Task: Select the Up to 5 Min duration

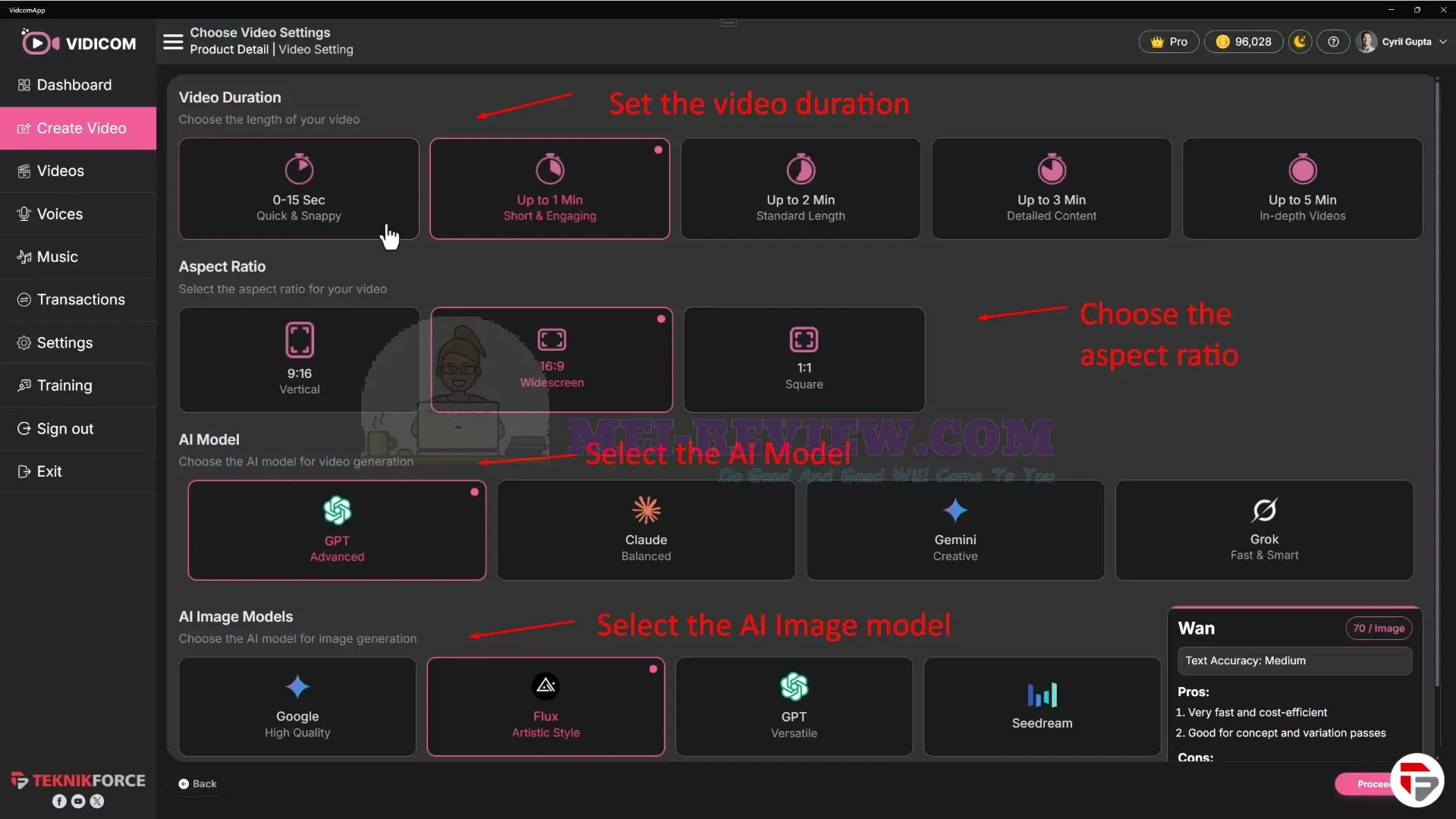Action: [x=1303, y=188]
